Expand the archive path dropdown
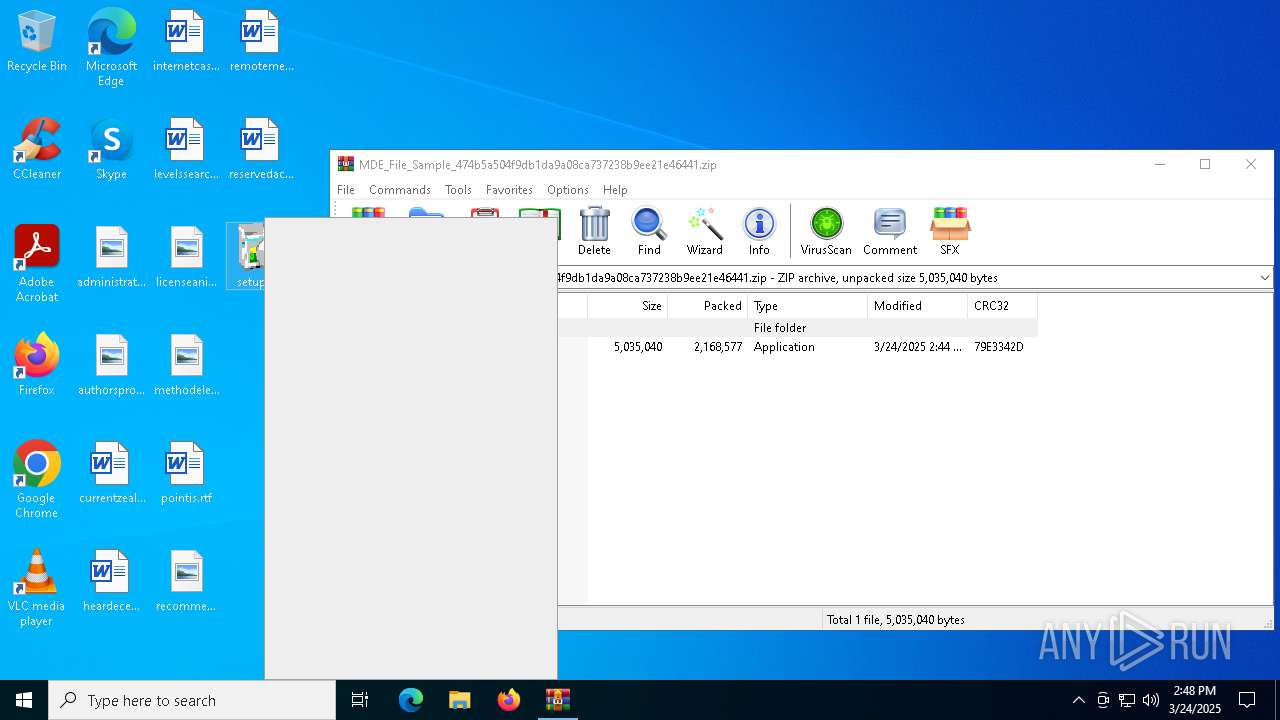 pyautogui.click(x=1264, y=278)
